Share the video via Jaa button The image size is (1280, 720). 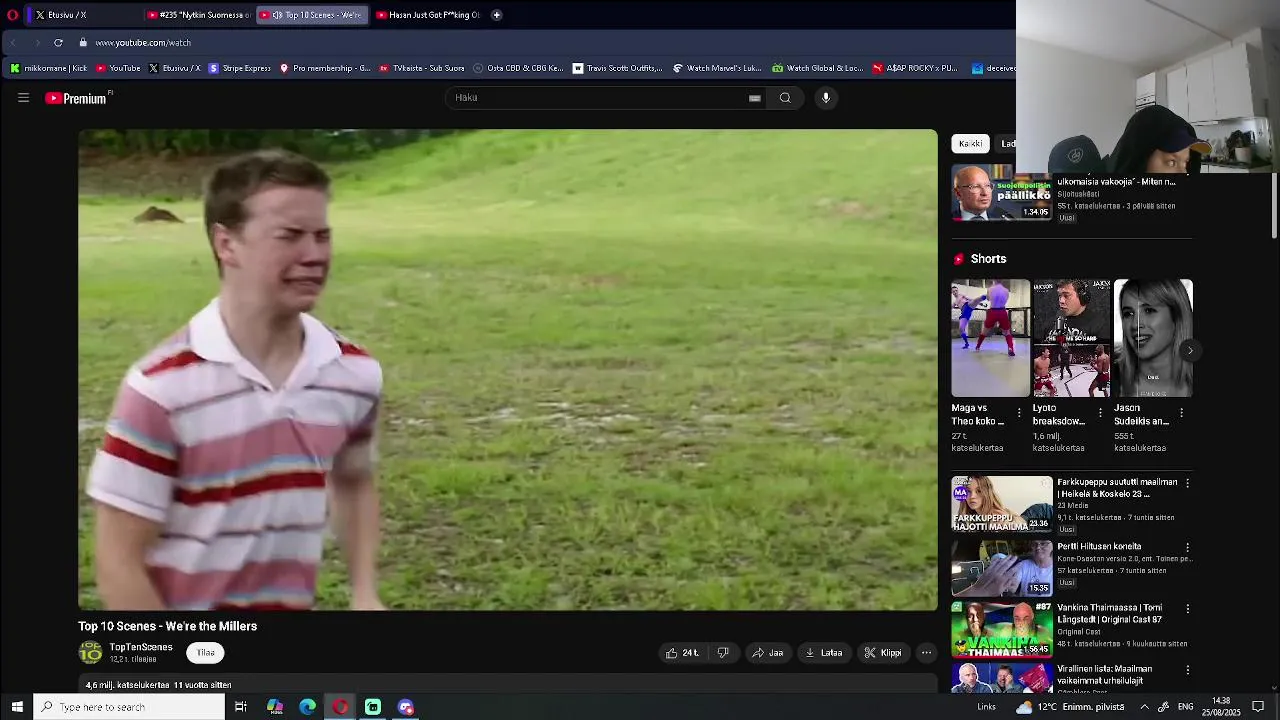coord(768,653)
